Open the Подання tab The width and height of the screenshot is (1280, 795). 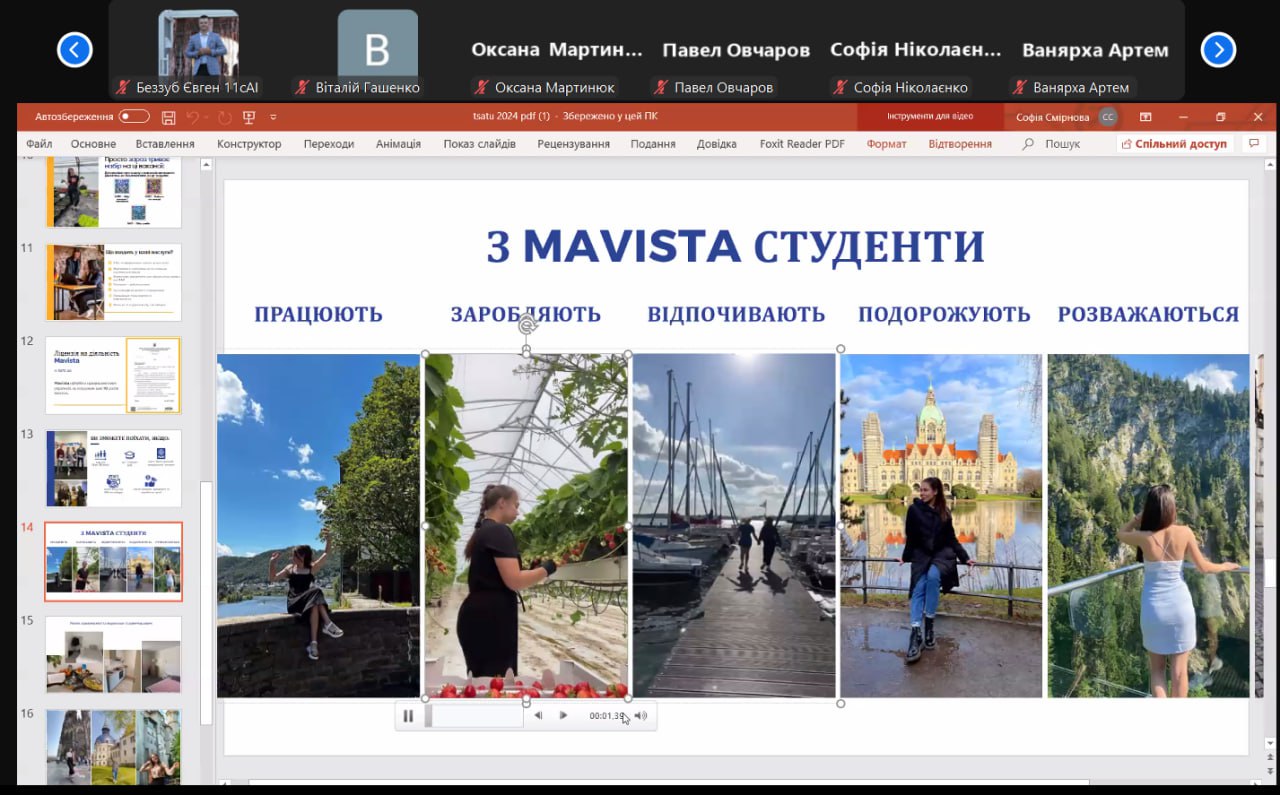653,144
